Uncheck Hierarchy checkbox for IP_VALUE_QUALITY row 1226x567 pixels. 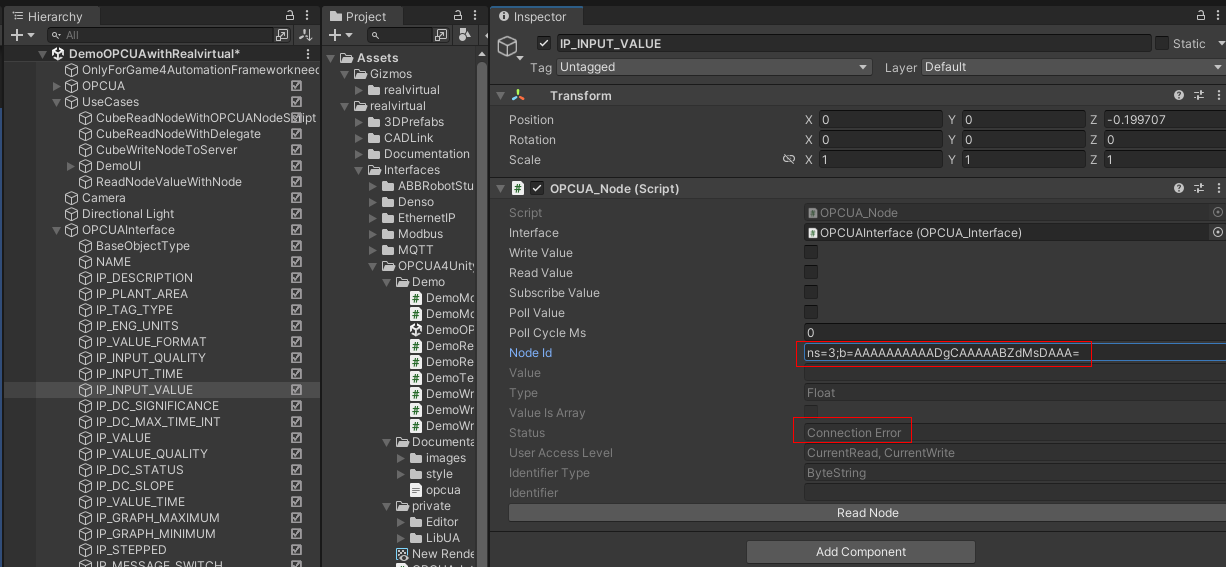click(x=296, y=454)
